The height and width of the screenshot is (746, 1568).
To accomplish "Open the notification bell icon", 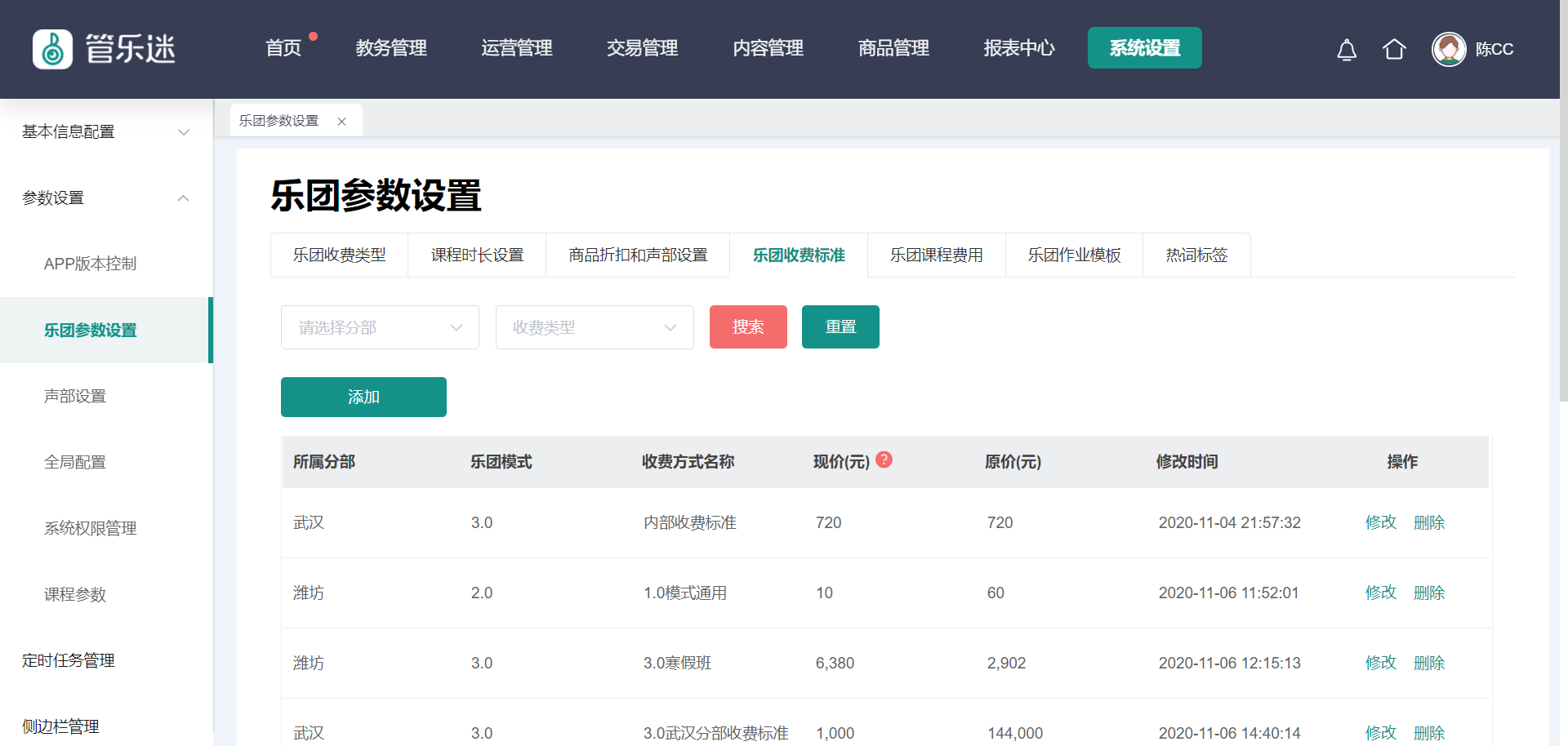I will tap(1347, 50).
